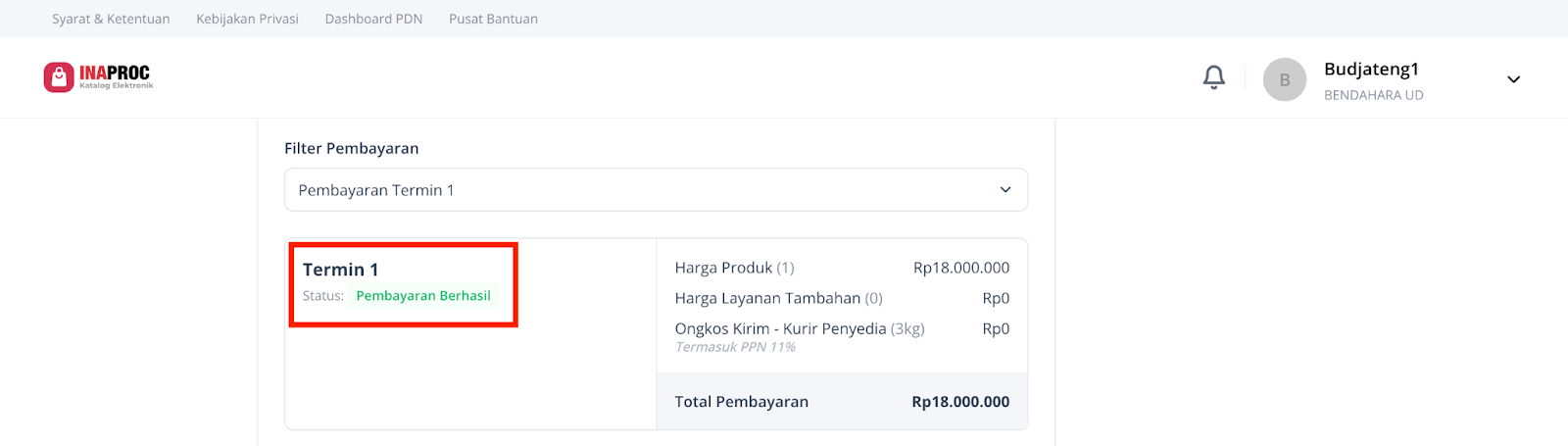1568x446 pixels.
Task: Click INAPROC Katalog Elektronik text
Action: click(116, 77)
